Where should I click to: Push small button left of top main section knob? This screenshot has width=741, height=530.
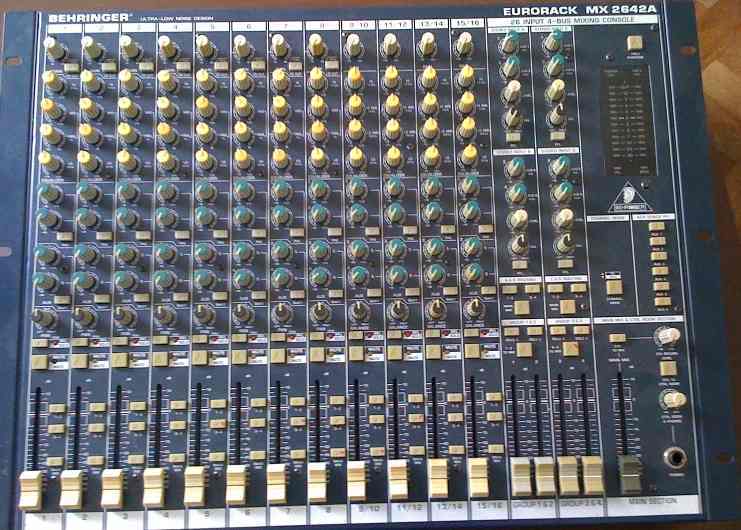click(x=617, y=338)
